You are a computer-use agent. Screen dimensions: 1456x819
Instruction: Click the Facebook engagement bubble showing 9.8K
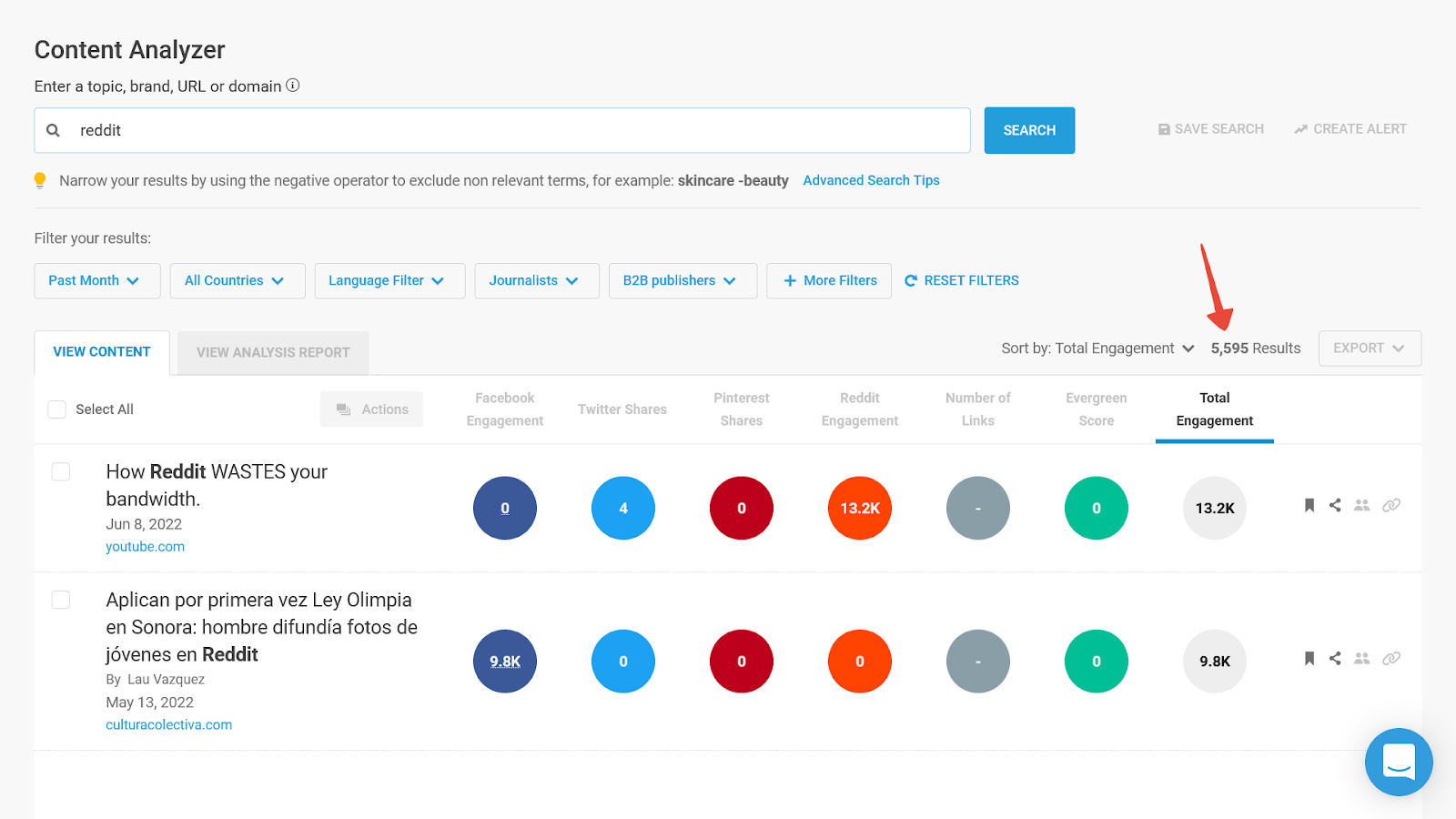click(x=505, y=662)
